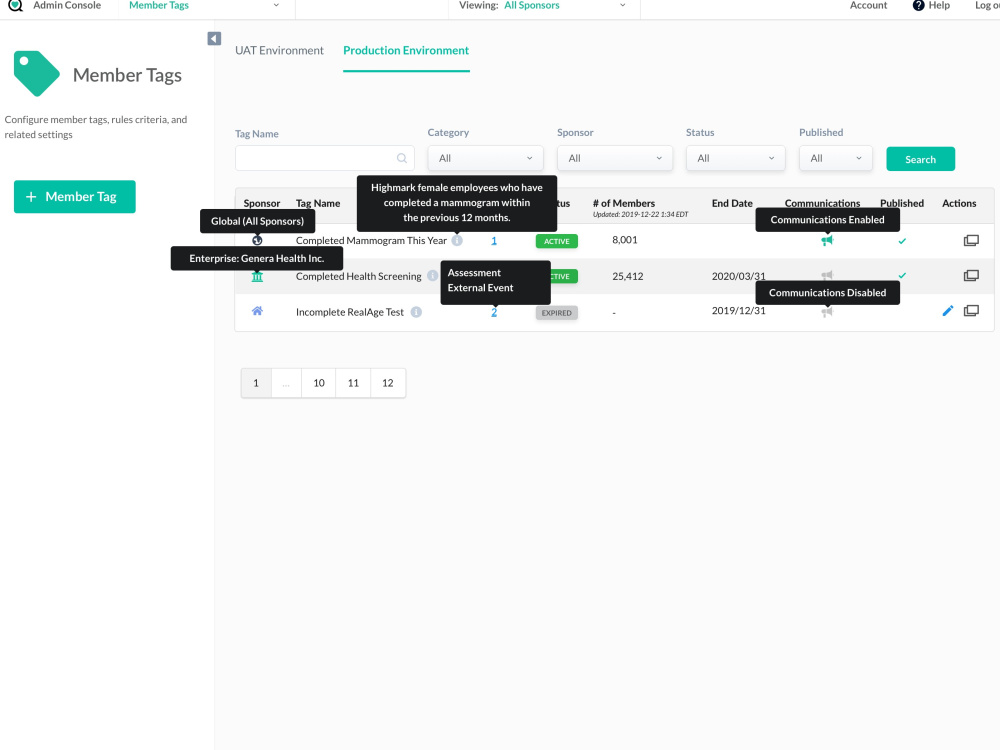
Task: Go to page 10 of results
Action: coord(319,383)
